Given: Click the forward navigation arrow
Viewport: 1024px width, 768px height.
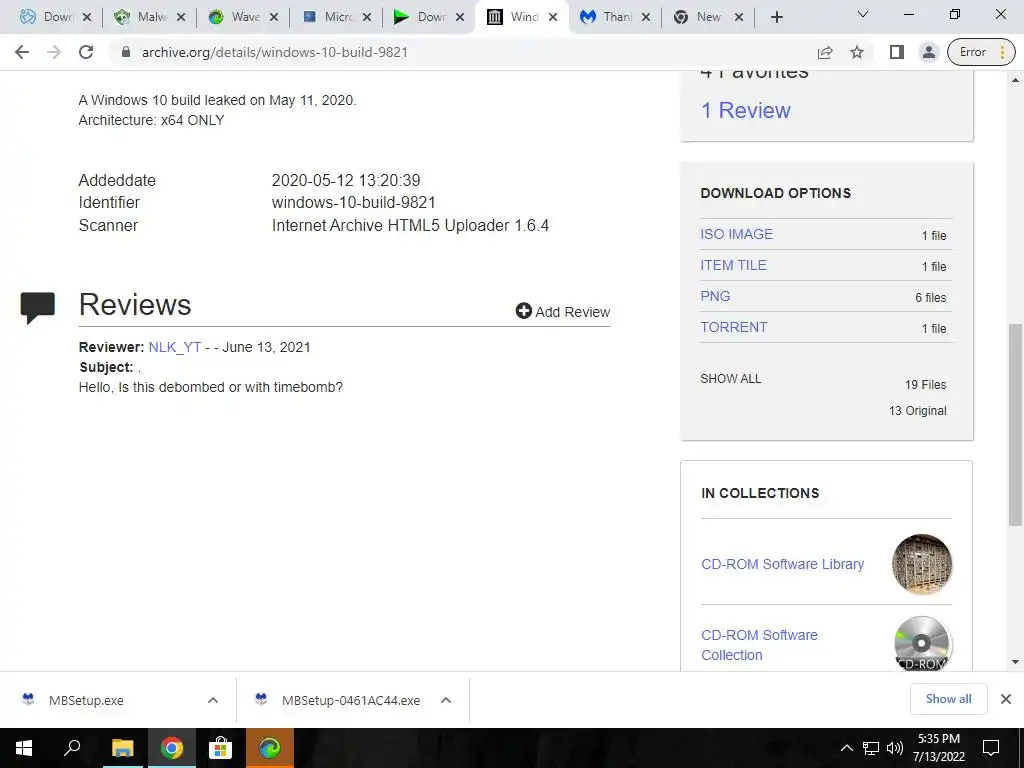Looking at the screenshot, I should pyautogui.click(x=54, y=52).
